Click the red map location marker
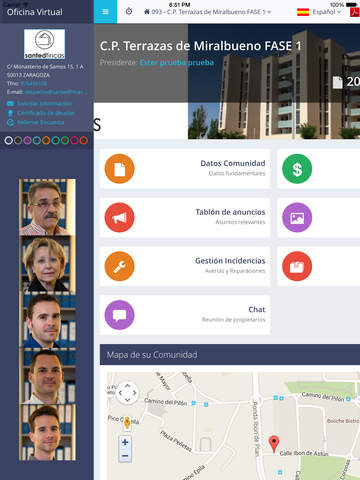The height and width of the screenshot is (480, 360). (274, 444)
